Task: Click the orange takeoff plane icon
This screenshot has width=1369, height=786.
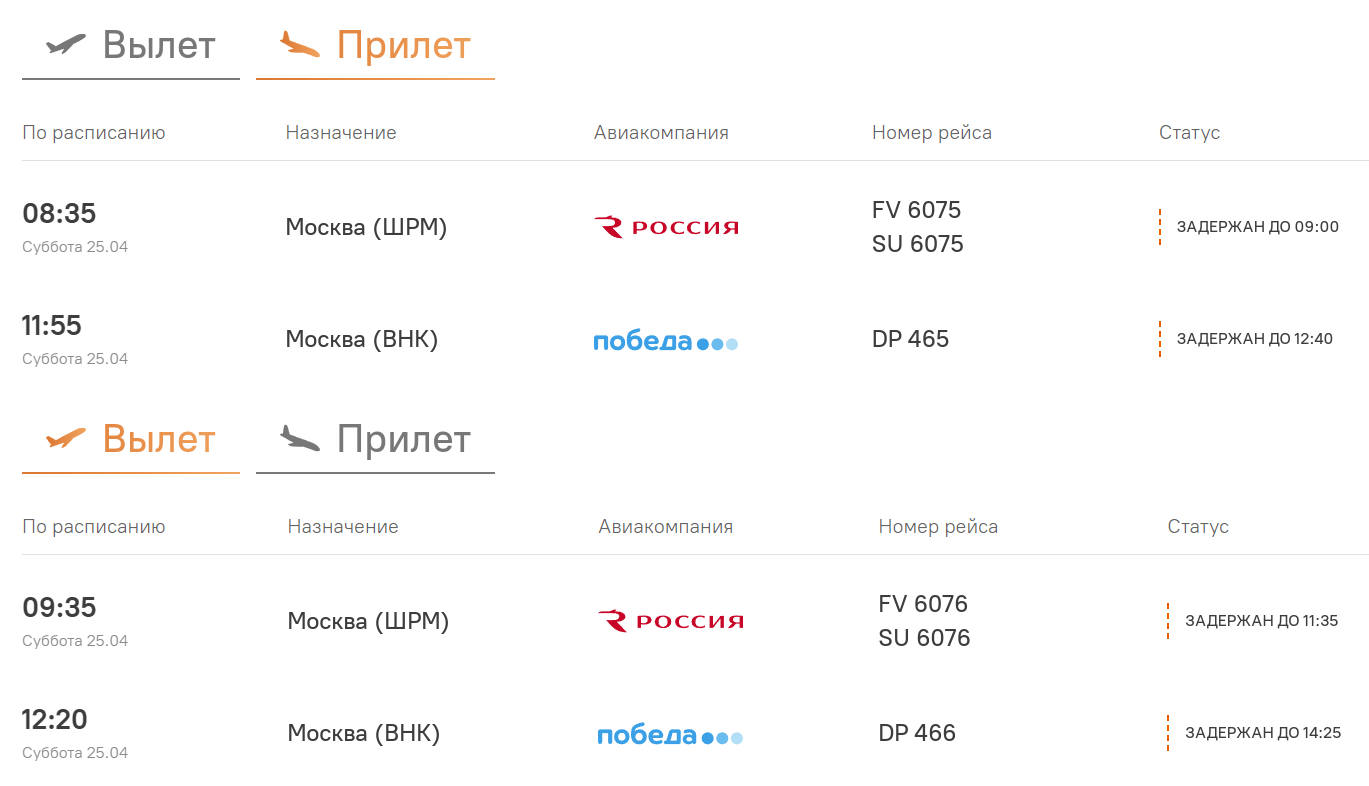Action: pyautogui.click(x=66, y=439)
